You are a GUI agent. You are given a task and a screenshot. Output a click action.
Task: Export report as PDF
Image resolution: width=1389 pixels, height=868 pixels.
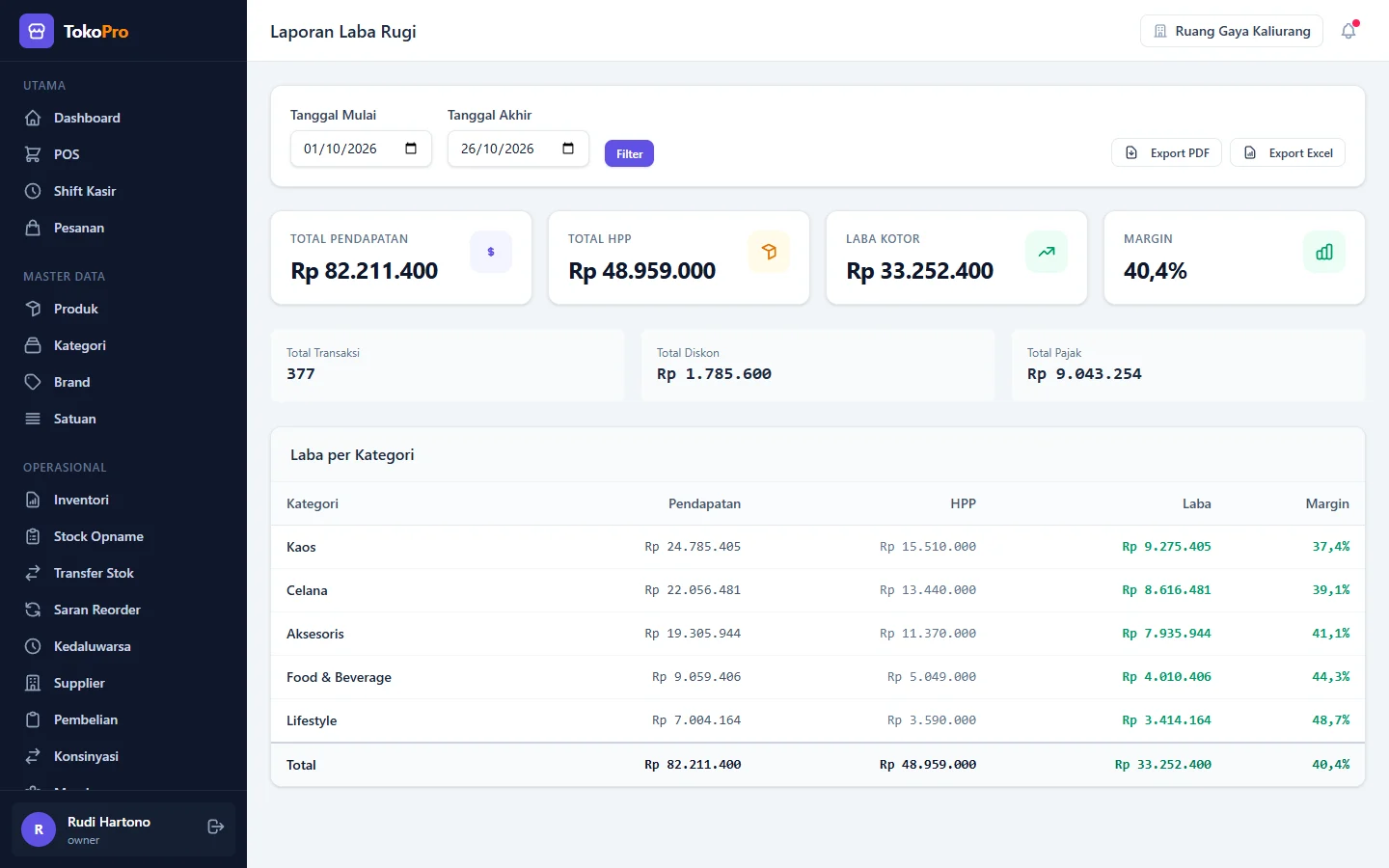tap(1167, 152)
